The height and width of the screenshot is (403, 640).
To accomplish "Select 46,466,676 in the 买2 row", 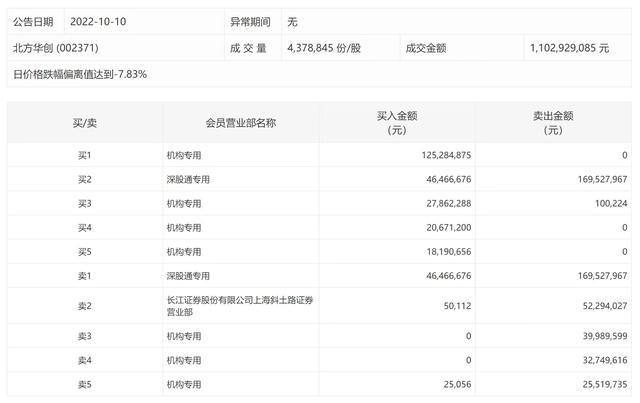I will coord(449,179).
